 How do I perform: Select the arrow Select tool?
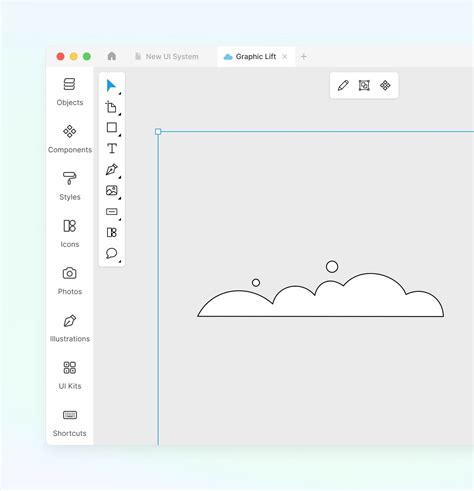(x=111, y=86)
